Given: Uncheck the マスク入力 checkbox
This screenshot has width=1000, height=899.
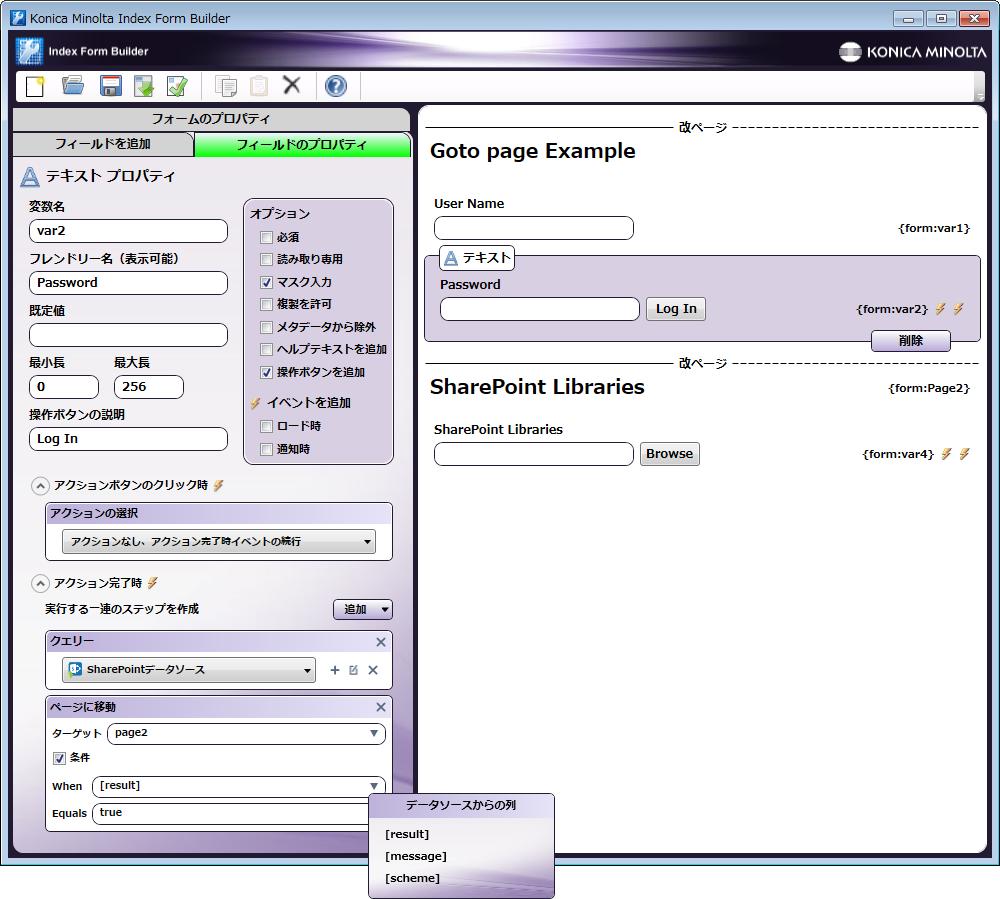Looking at the screenshot, I should [x=267, y=282].
